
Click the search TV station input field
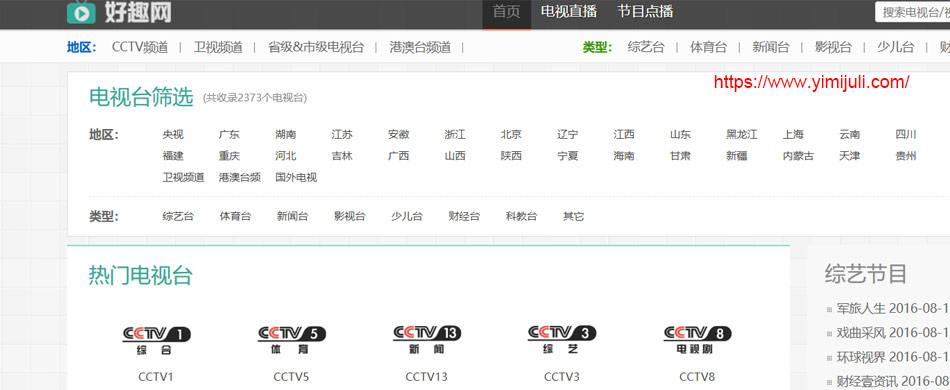(x=912, y=12)
